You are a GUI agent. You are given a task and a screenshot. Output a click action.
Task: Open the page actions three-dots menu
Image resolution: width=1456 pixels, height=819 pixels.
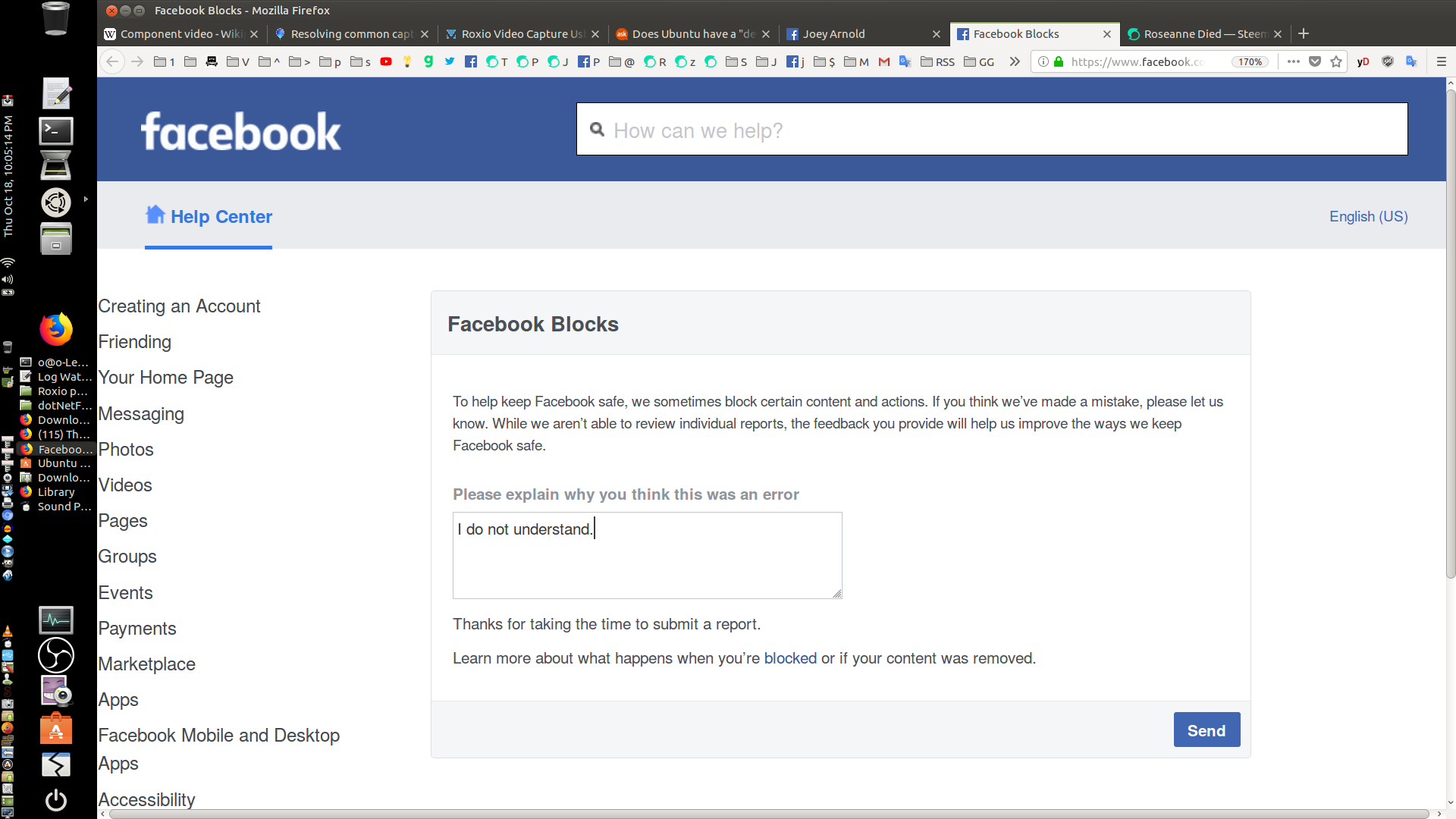[x=1294, y=61]
